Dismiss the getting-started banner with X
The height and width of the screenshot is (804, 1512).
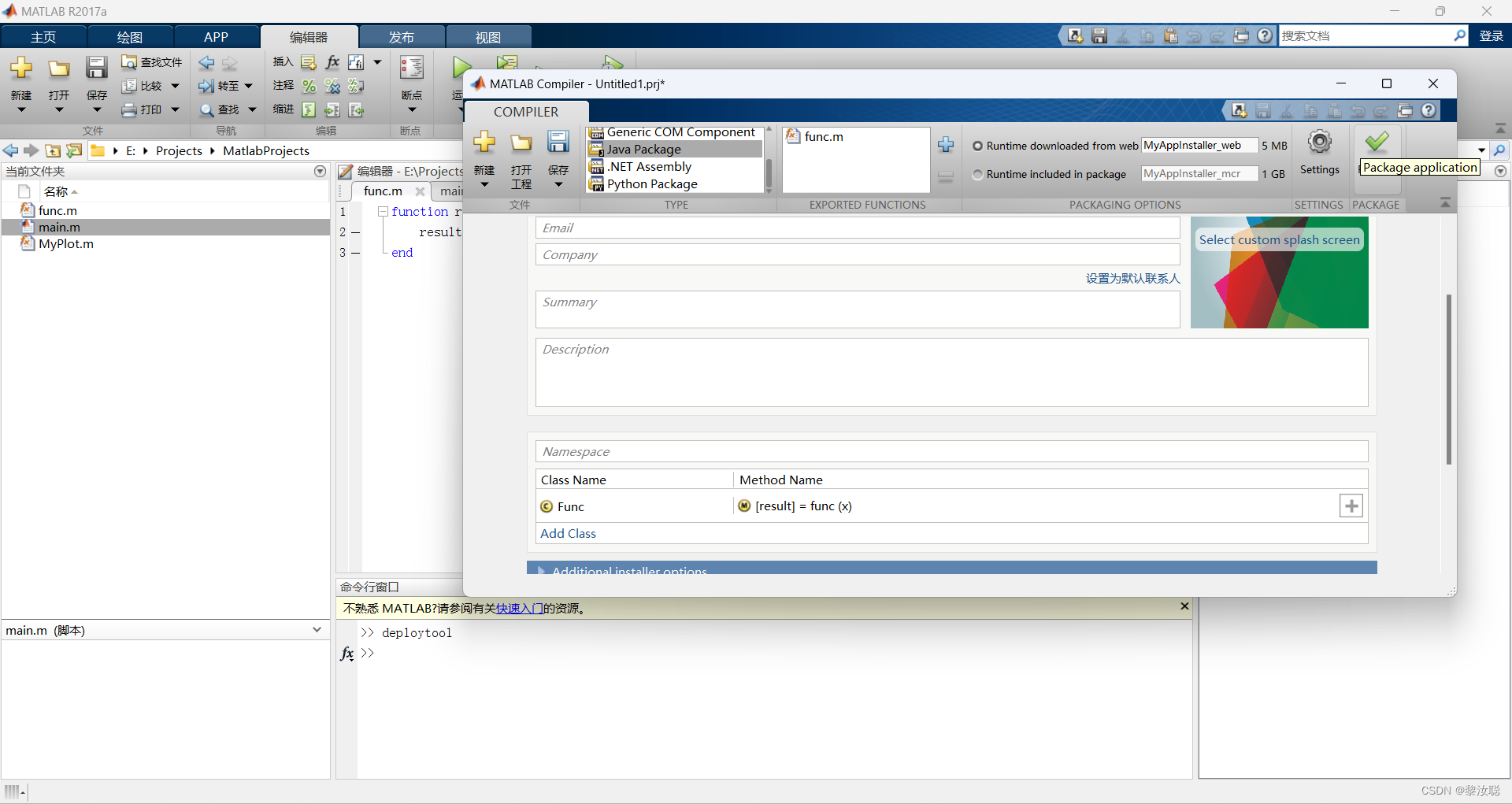pyautogui.click(x=1184, y=606)
